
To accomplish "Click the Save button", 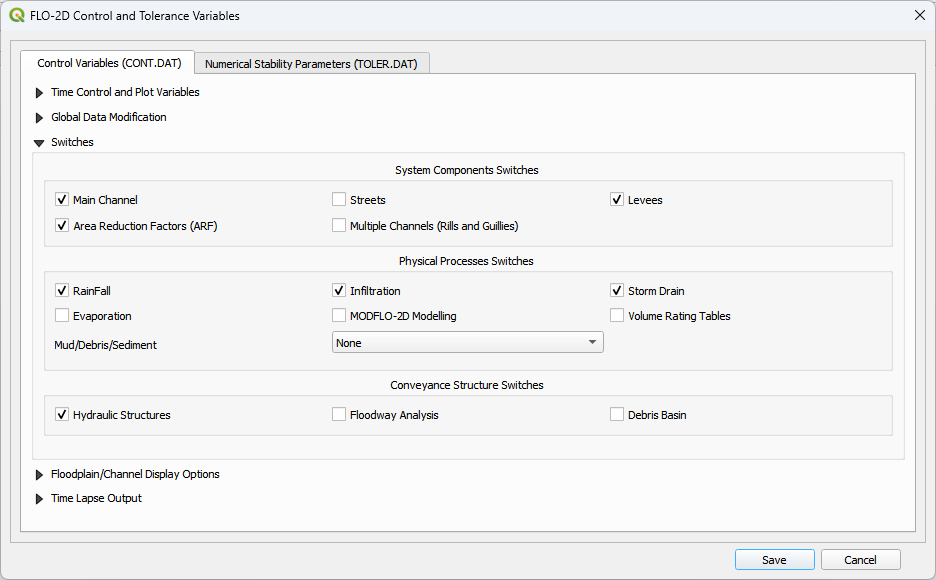I will coord(774,559).
